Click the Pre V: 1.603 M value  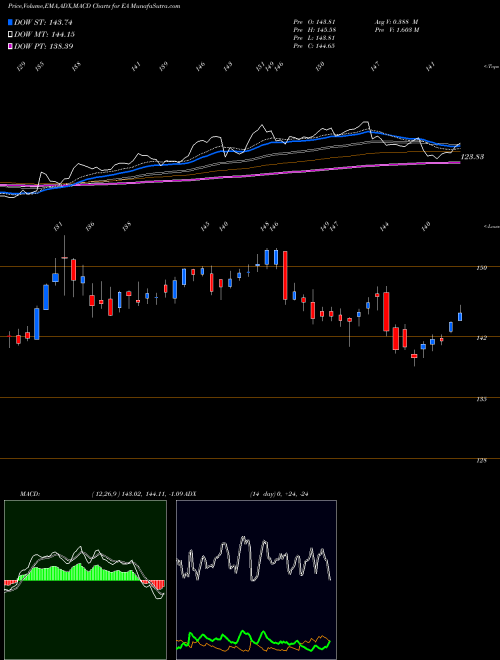(x=397, y=29)
